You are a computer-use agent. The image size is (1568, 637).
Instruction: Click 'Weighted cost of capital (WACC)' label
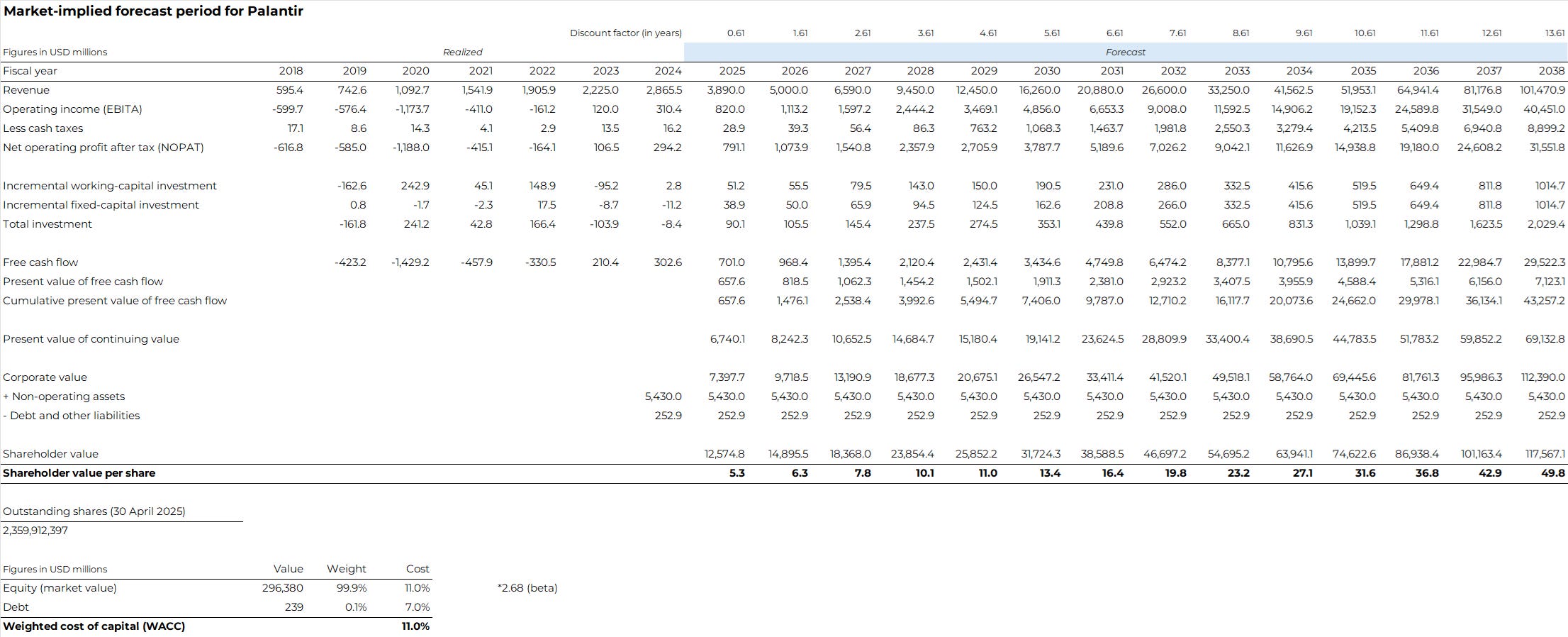[94, 626]
